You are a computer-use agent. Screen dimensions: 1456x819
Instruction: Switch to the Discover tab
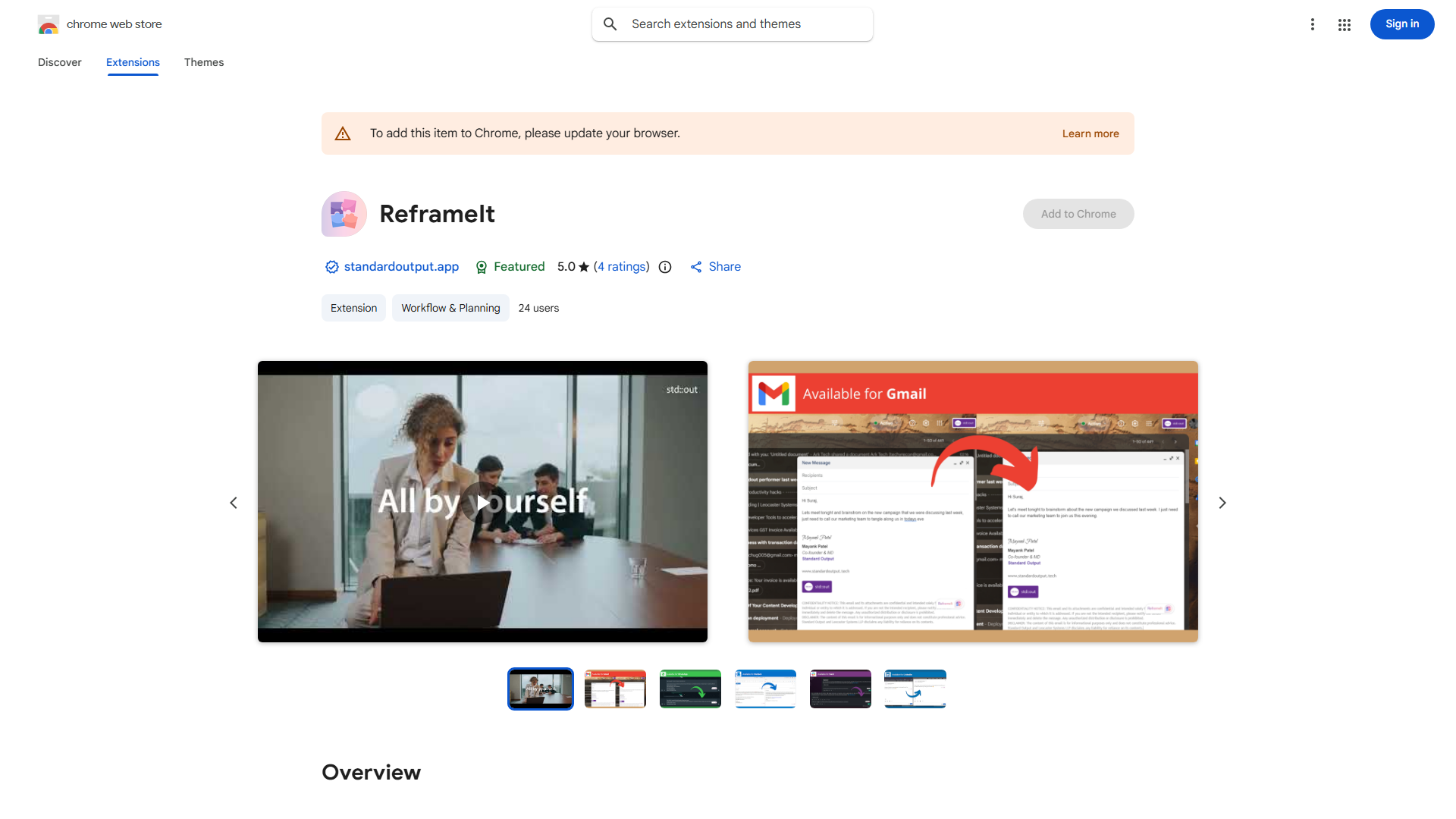(60, 62)
